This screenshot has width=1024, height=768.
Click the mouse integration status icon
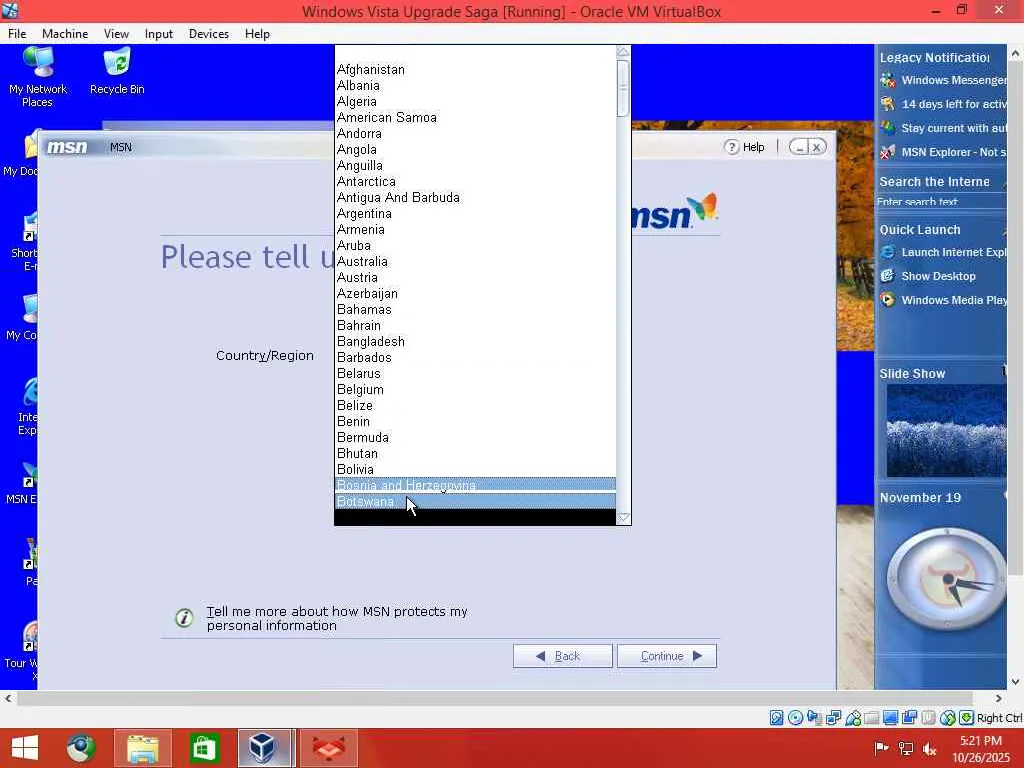click(948, 718)
